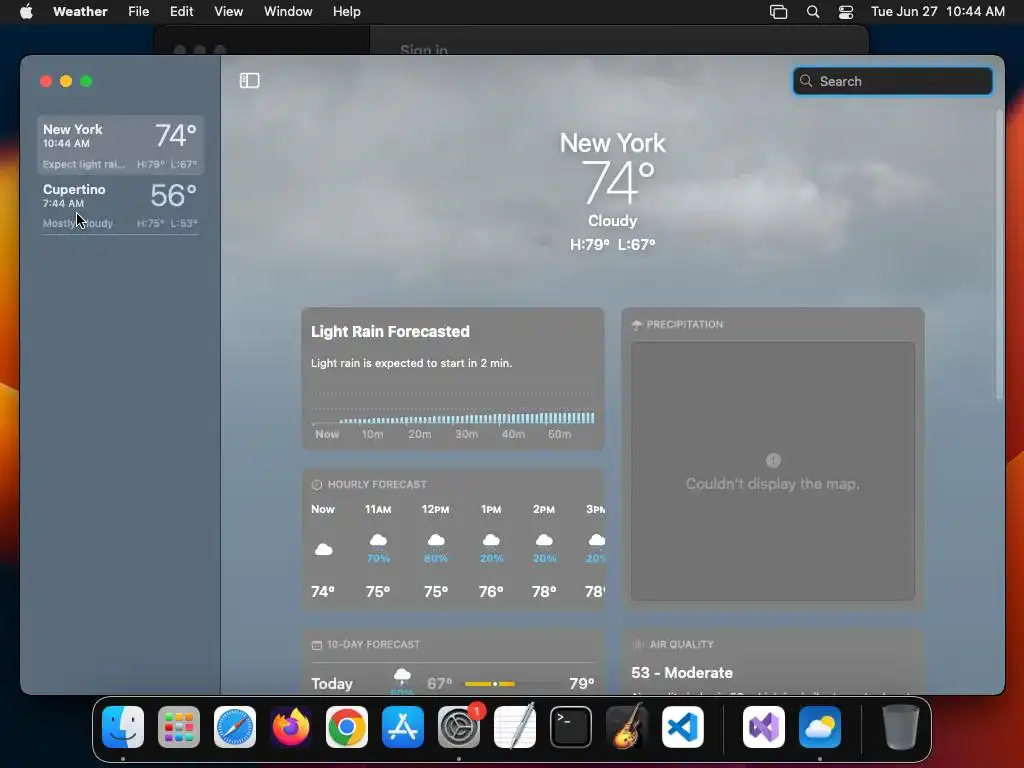Click the Air Quality header

[x=673, y=645]
